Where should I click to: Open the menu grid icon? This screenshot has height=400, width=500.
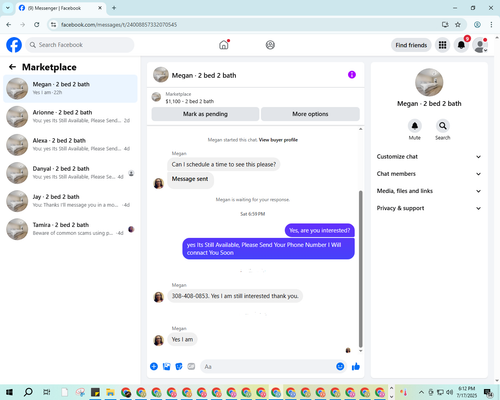[x=442, y=45]
